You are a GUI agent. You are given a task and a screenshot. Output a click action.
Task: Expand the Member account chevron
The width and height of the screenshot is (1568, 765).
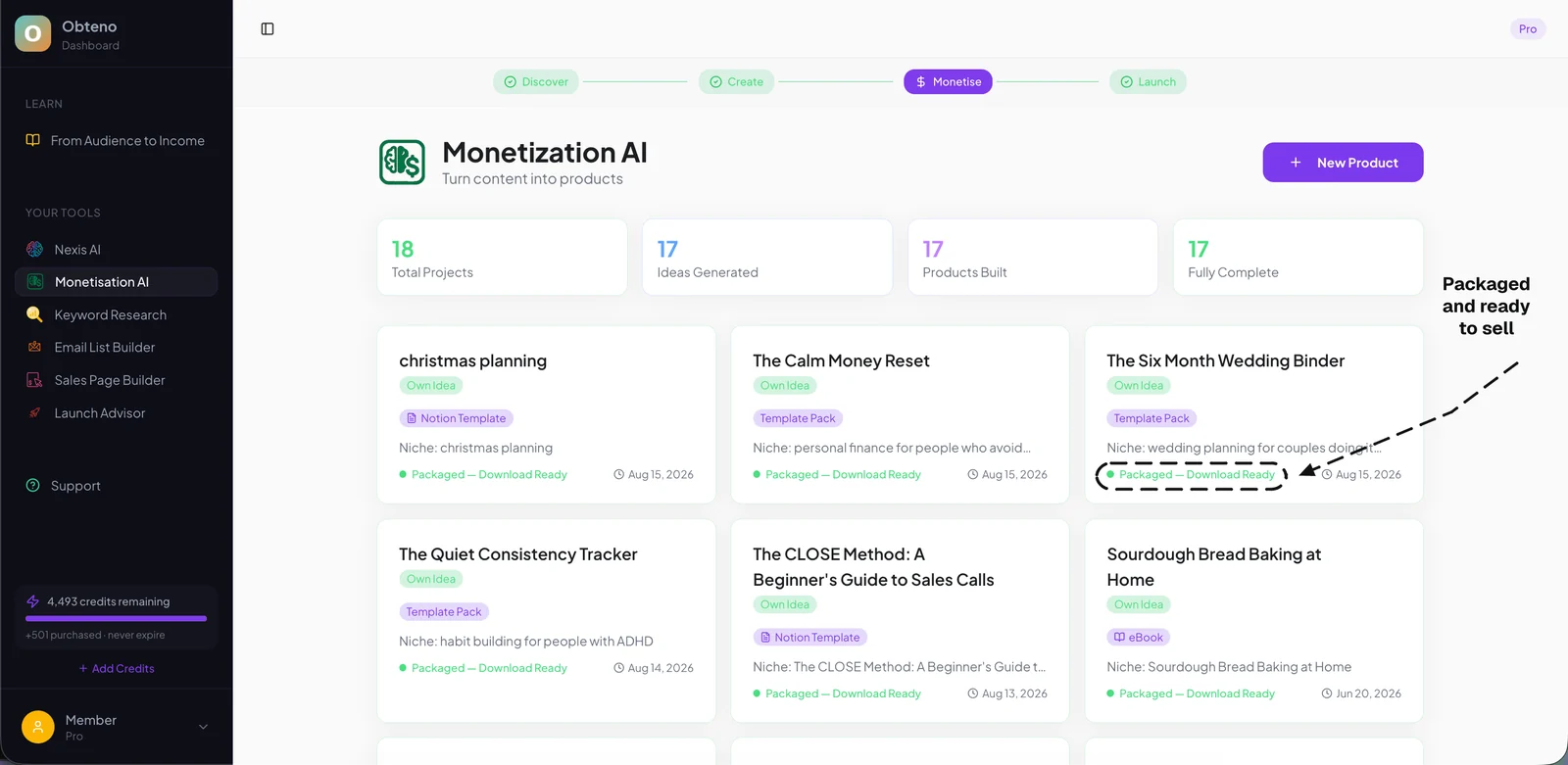204,727
